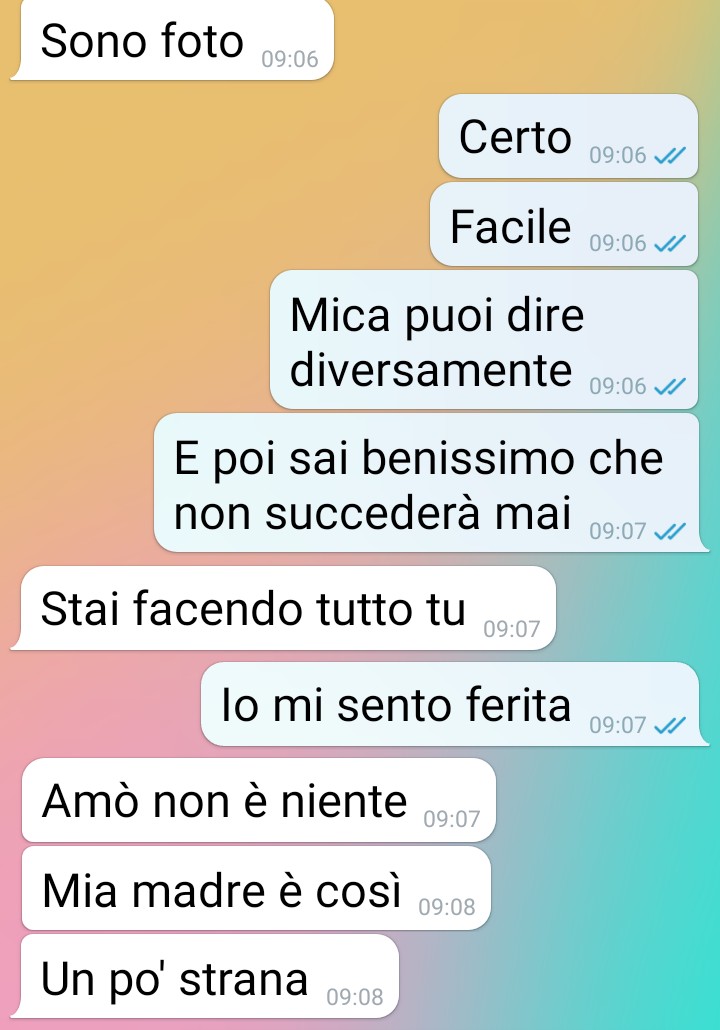
Task: Tap the 09:08 timestamp on 'Un po' strana'
Action: tap(355, 996)
